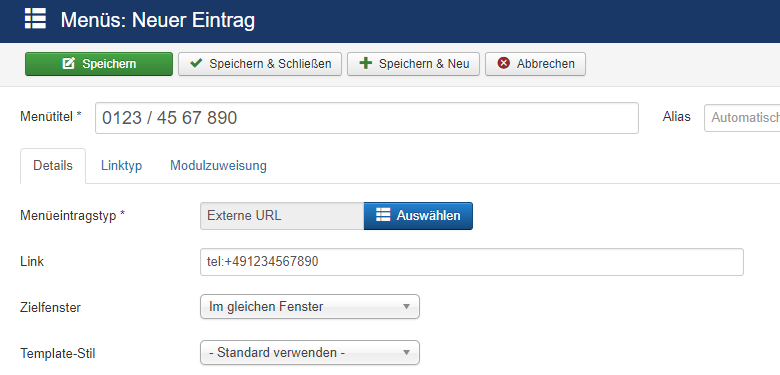This screenshot has width=780, height=375.
Task: Click the menu list icon beside the page title
Action: (x=35, y=18)
